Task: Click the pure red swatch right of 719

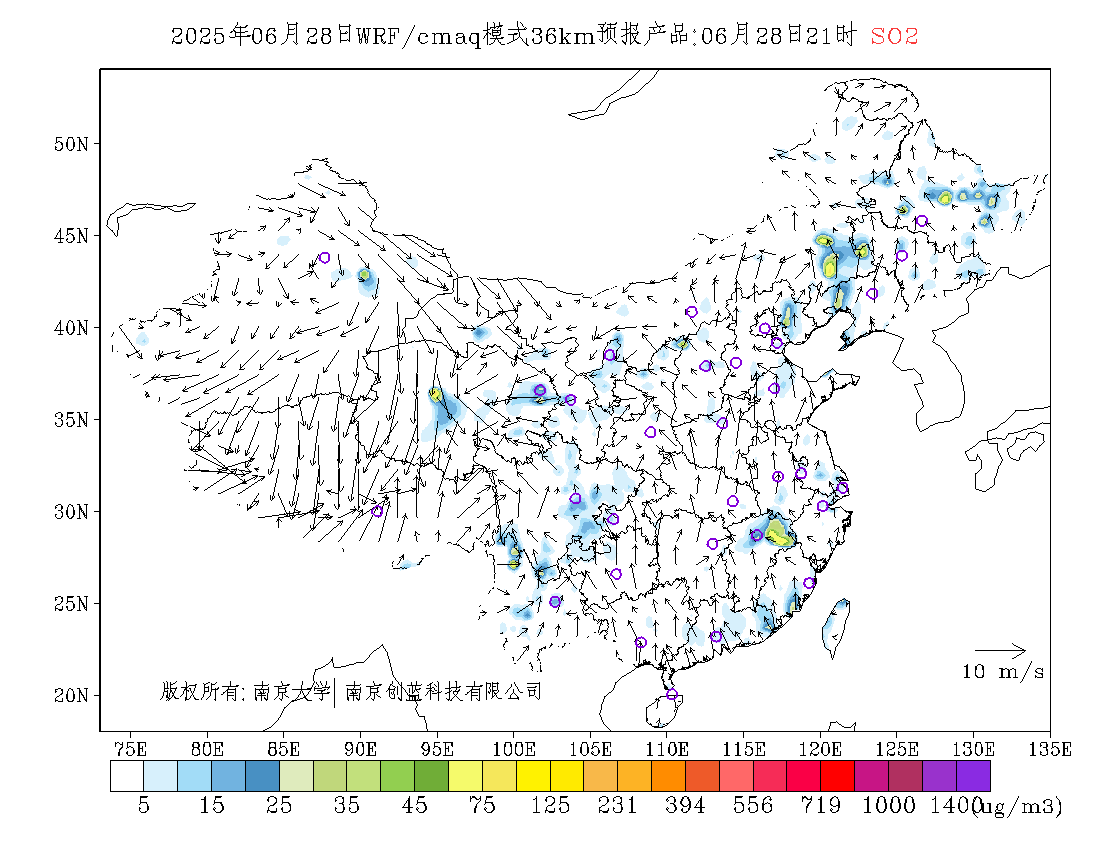Action: pyautogui.click(x=838, y=776)
